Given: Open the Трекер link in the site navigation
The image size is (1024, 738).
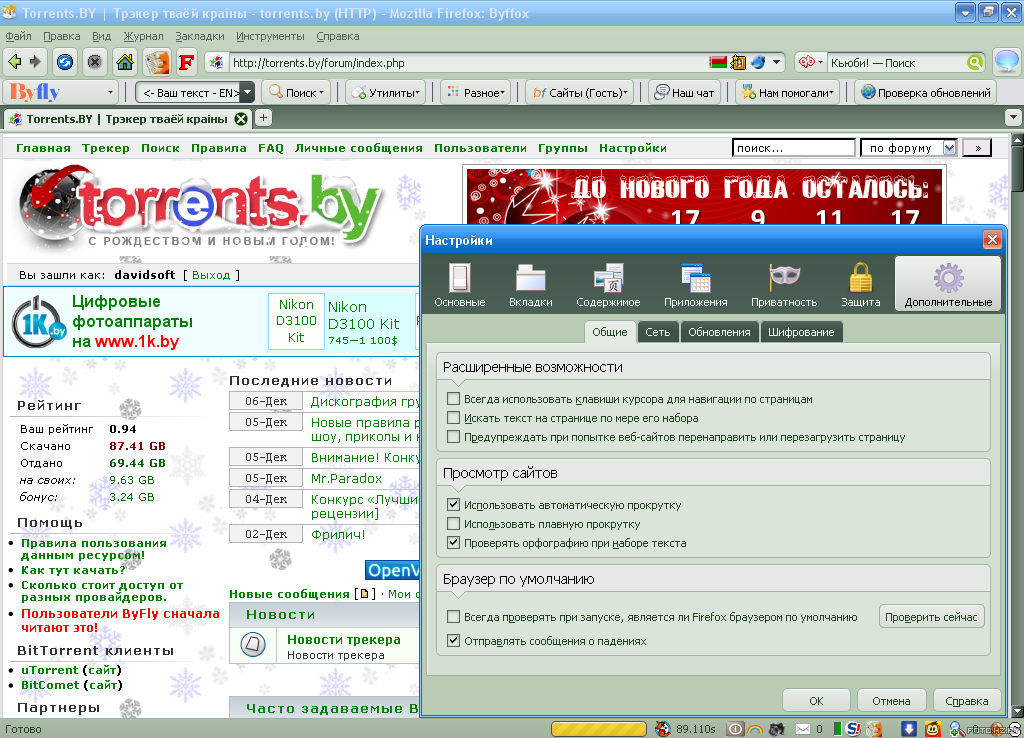Looking at the screenshot, I should pos(106,148).
